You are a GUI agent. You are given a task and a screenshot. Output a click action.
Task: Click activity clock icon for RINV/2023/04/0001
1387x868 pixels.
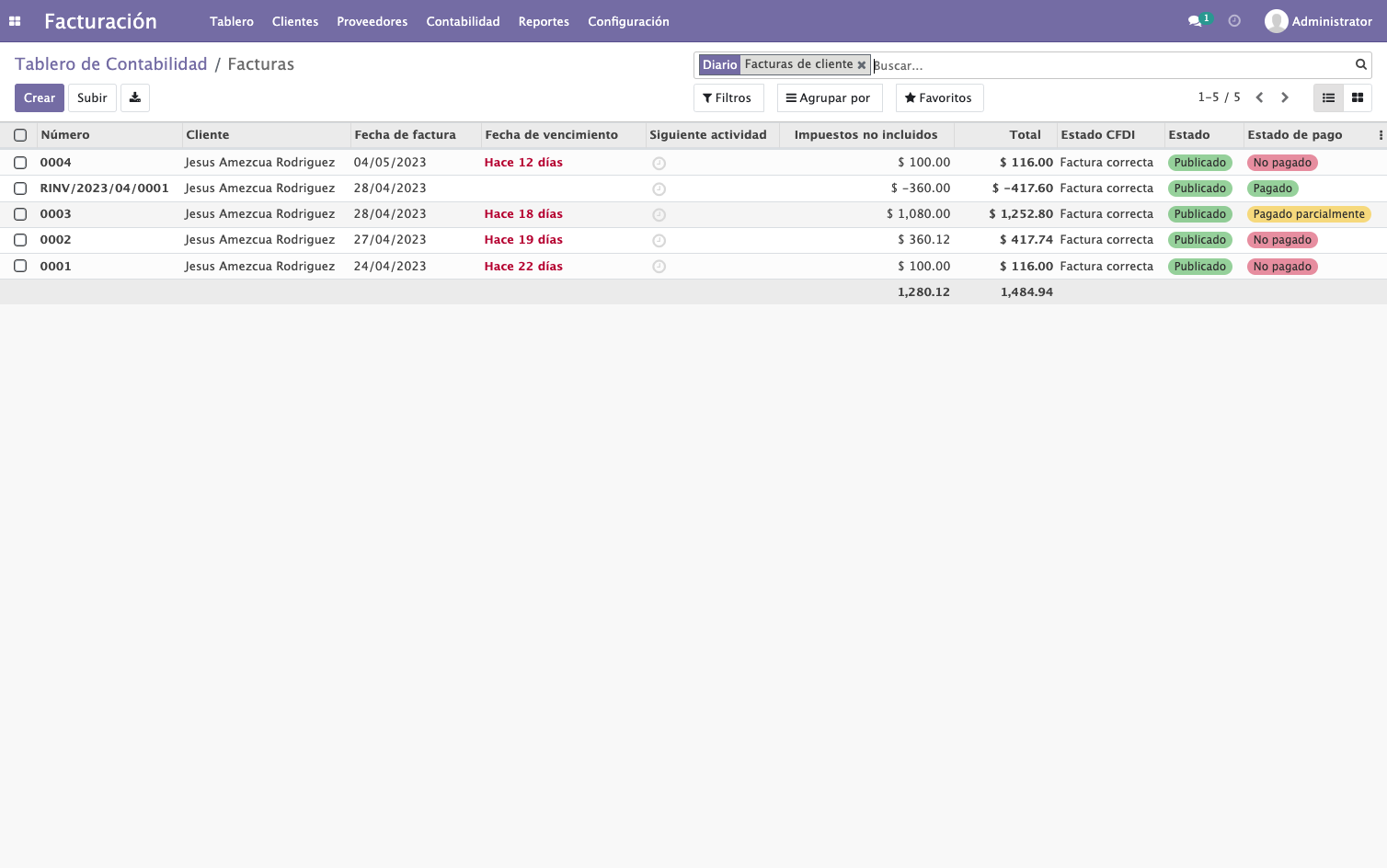[x=659, y=189]
